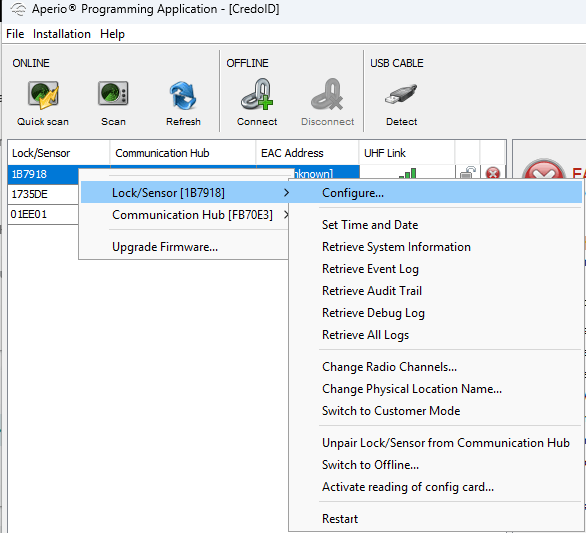
Task: Click the large red status icon in the right panel
Action: point(543,169)
